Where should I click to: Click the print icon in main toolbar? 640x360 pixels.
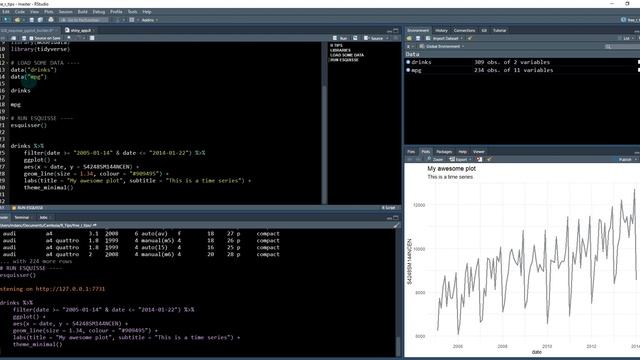pyautogui.click(x=51, y=20)
